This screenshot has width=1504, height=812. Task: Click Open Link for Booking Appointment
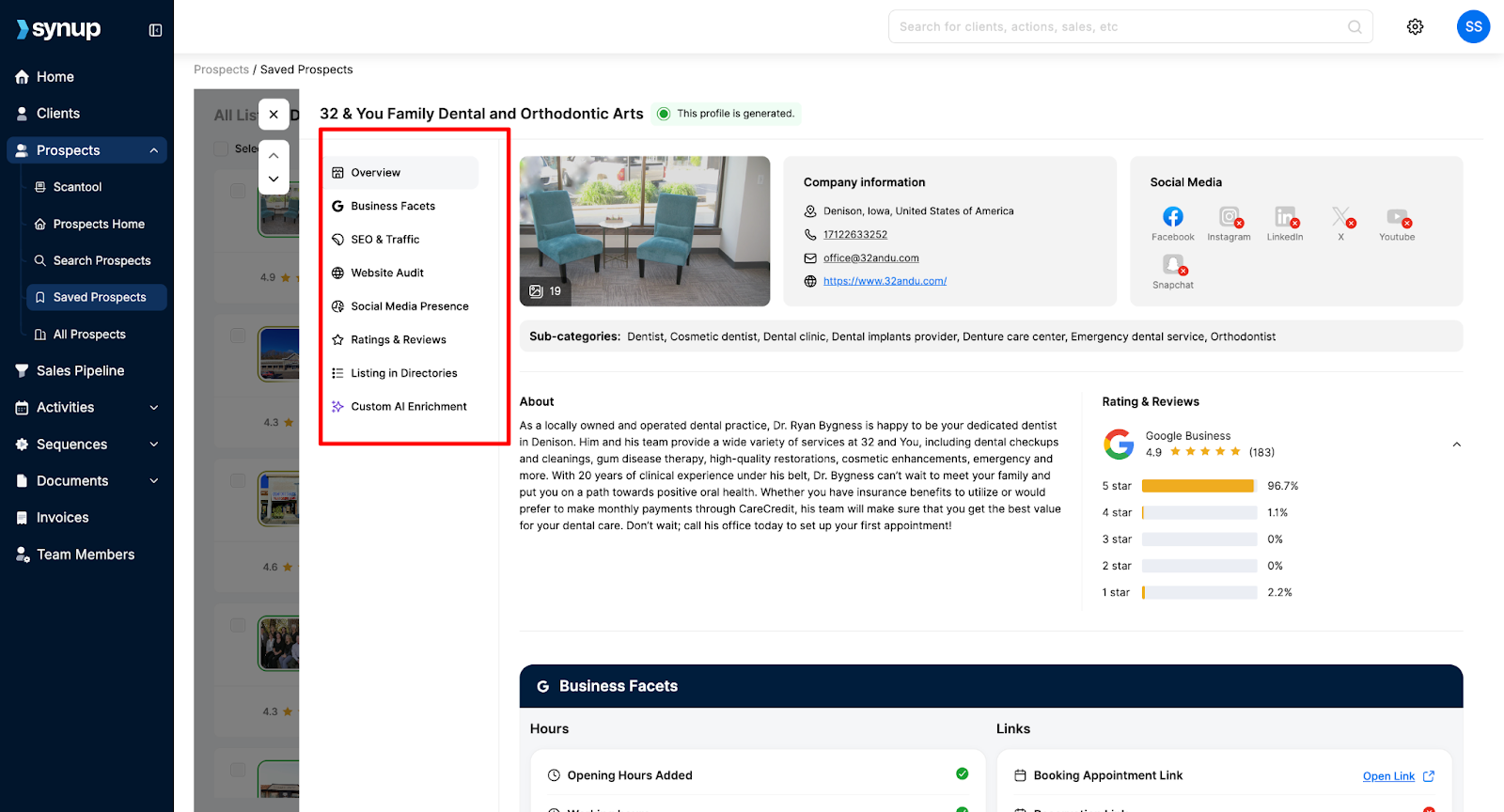1388,776
